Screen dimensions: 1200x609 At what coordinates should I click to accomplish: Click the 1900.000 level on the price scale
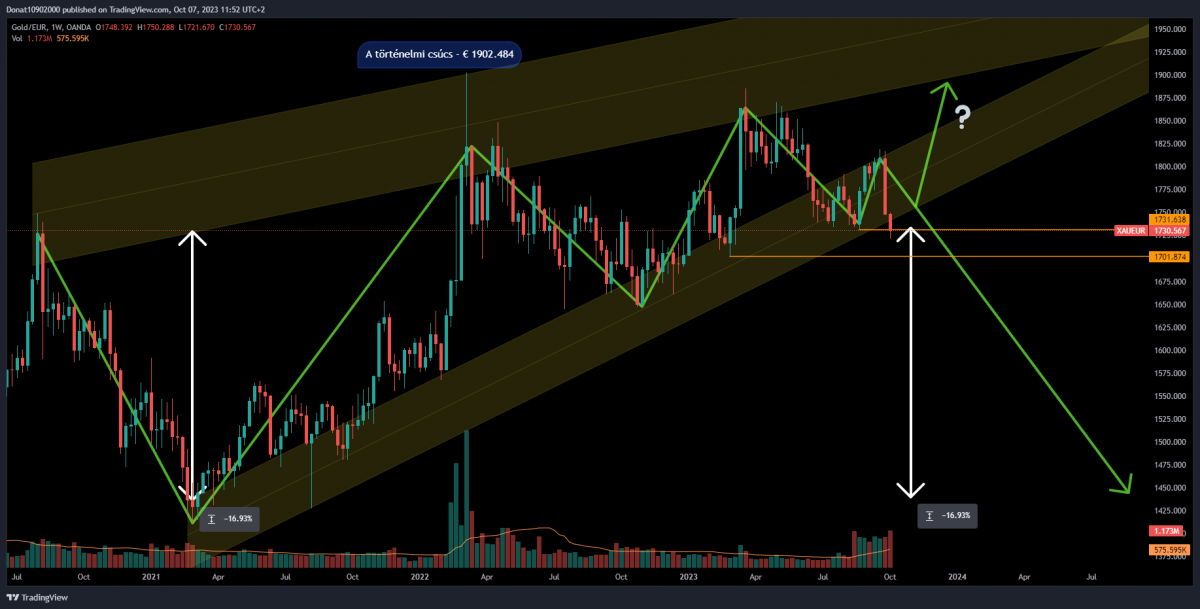(1169, 75)
